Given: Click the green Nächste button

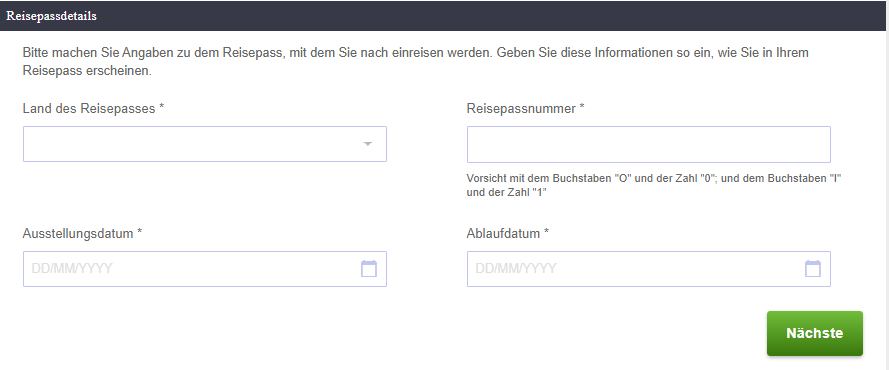Looking at the screenshot, I should [815, 333].
